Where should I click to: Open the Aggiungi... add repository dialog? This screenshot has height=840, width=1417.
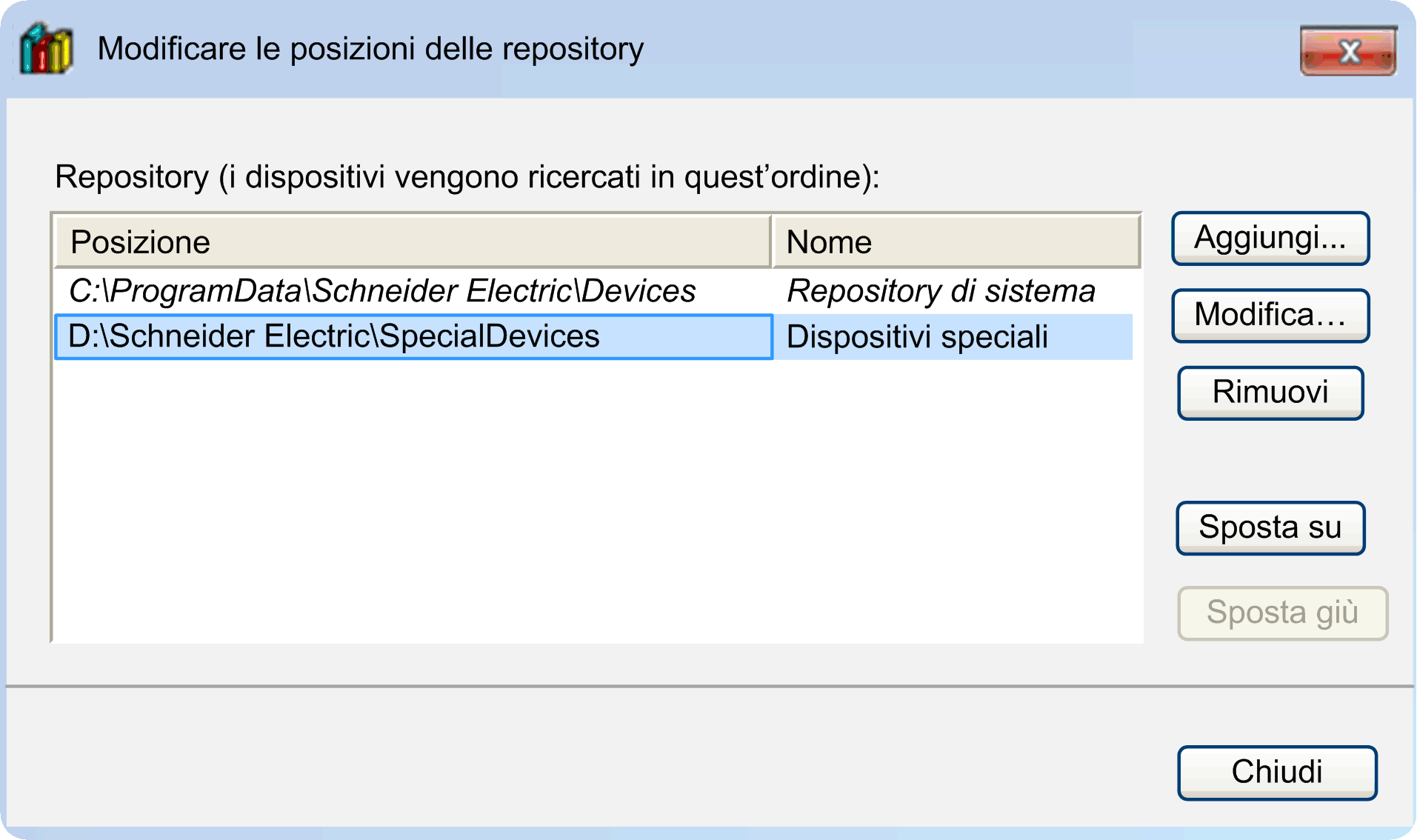[x=1270, y=239]
